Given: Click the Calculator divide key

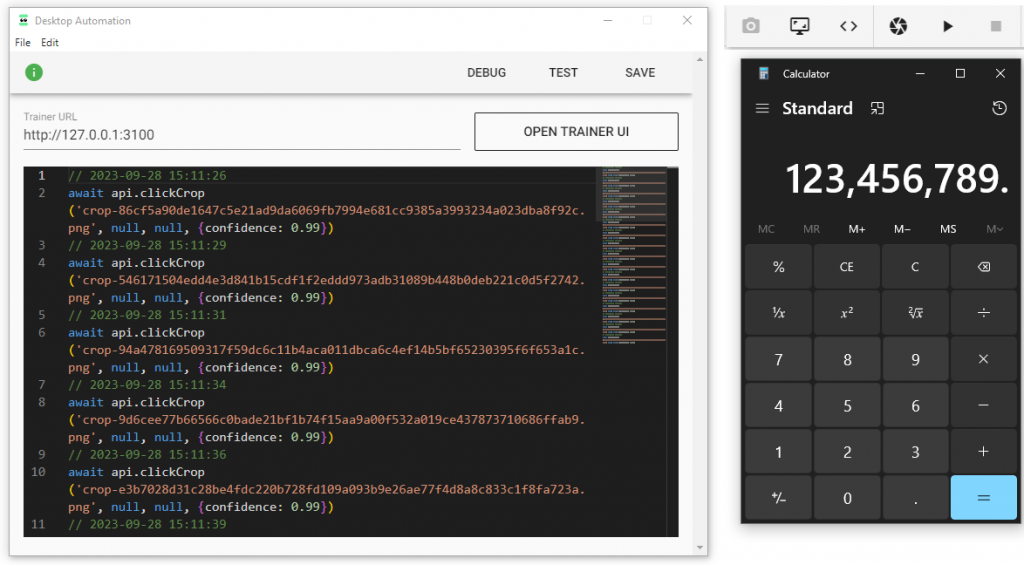Looking at the screenshot, I should click(984, 313).
